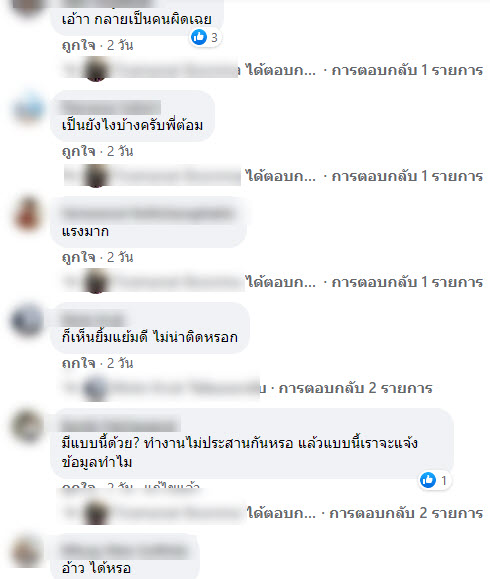This screenshot has width=490, height=579.
Task: Click the like reaction icon showing 3
Action: click(x=199, y=37)
